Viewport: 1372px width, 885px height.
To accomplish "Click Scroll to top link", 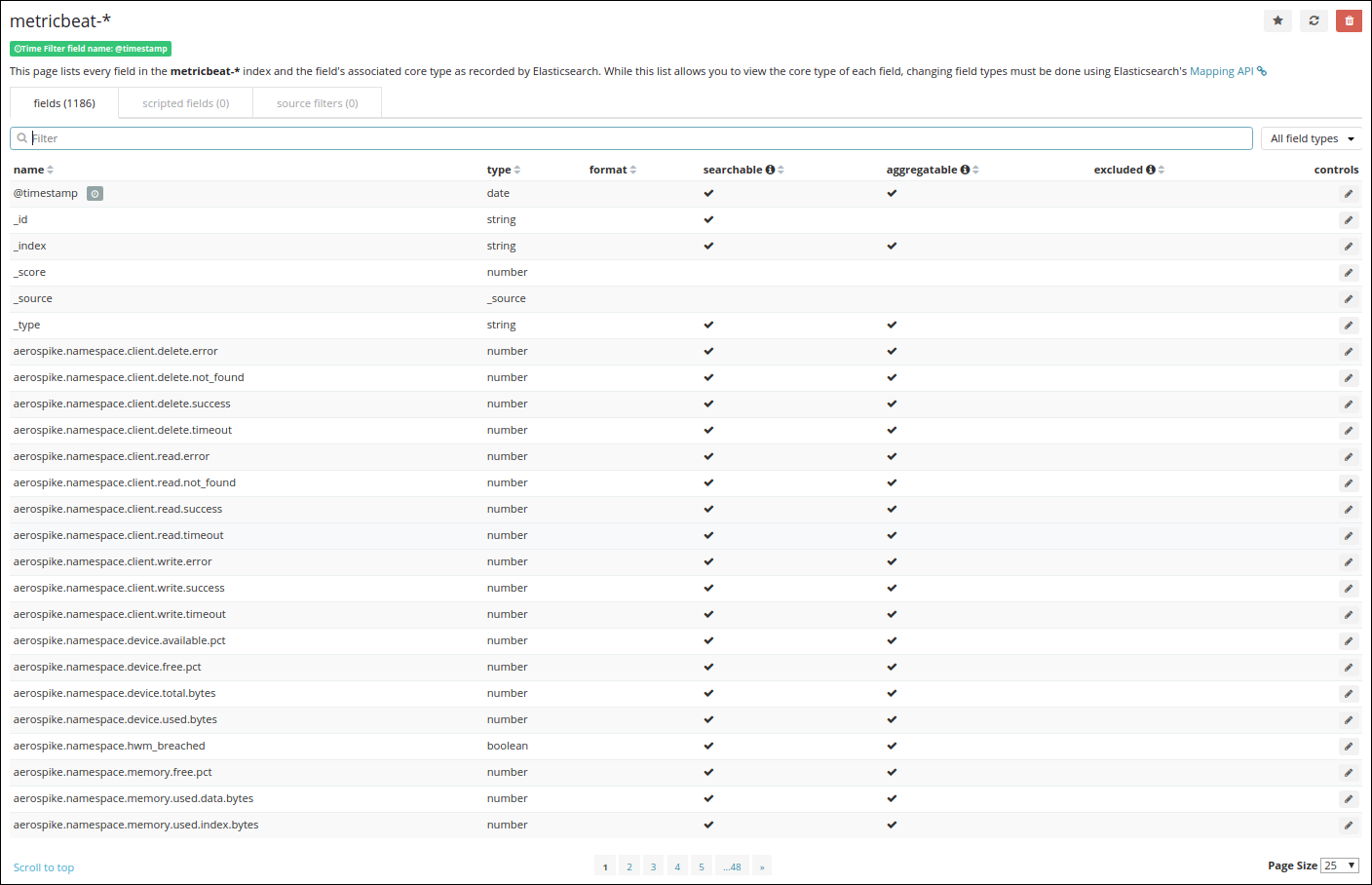I will [x=44, y=867].
